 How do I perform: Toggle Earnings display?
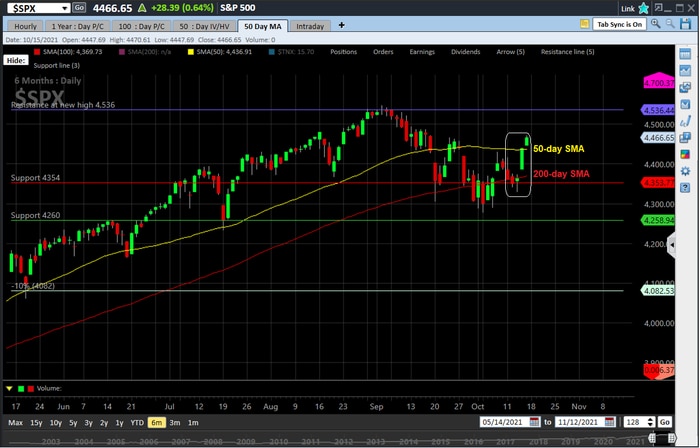(x=422, y=52)
